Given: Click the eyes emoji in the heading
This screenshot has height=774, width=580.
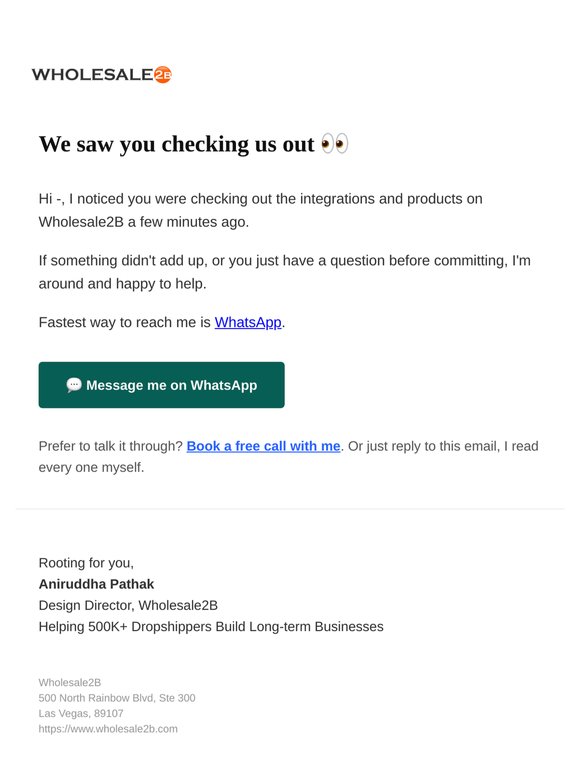Looking at the screenshot, I should pyautogui.click(x=335, y=144).
